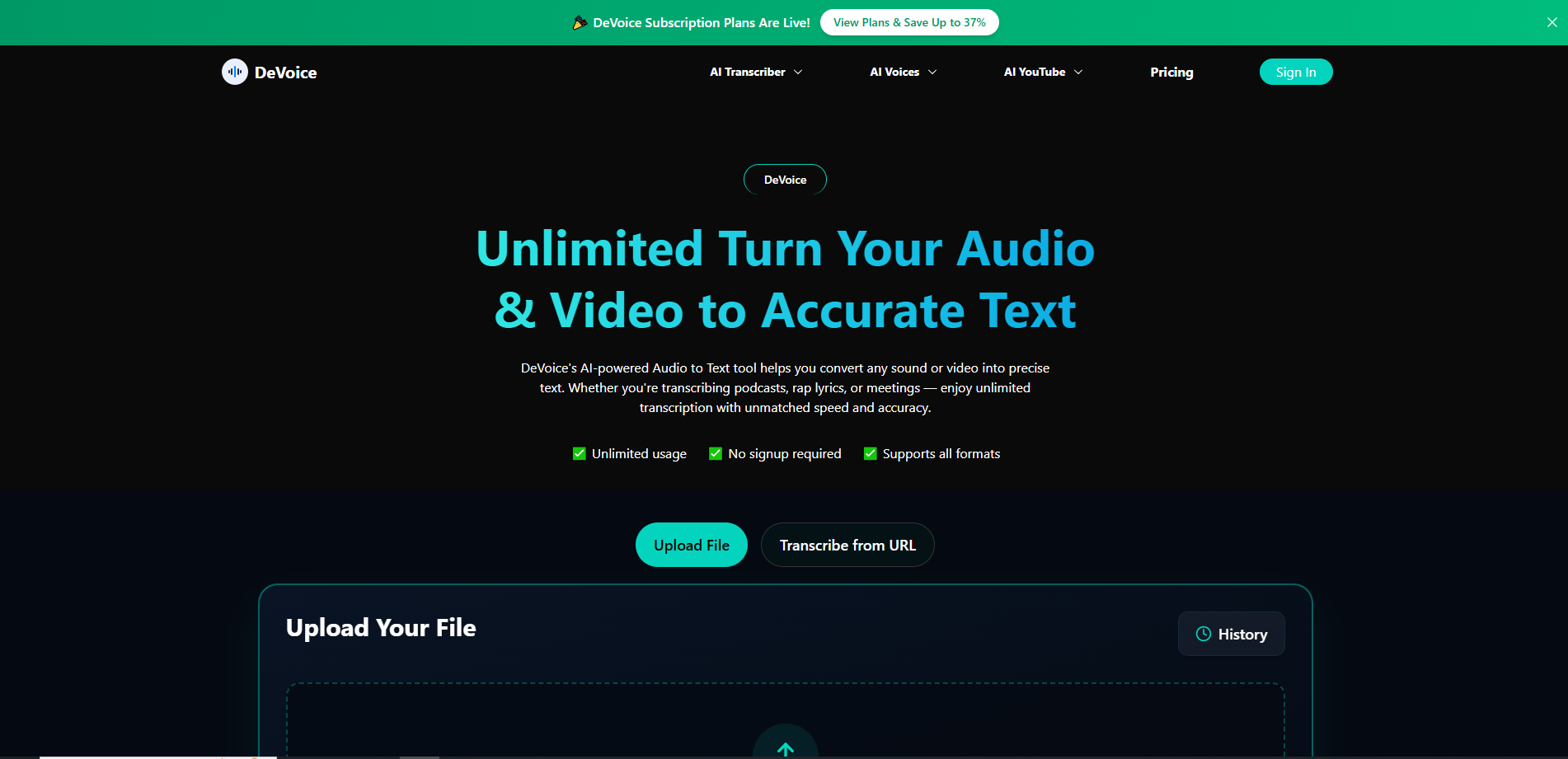Viewport: 1568px width, 759px height.
Task: Open transcription History panel
Action: click(x=1231, y=634)
